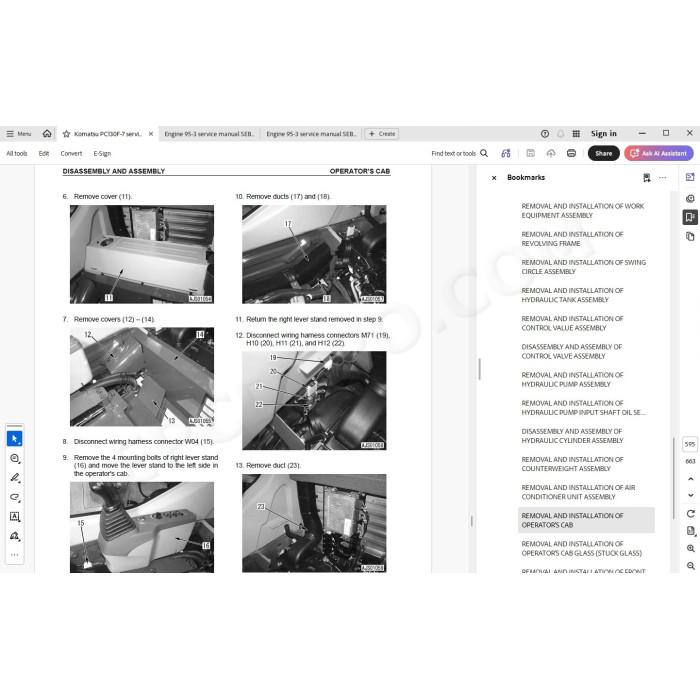
Task: Go to the next page down arrow
Action: [690, 495]
